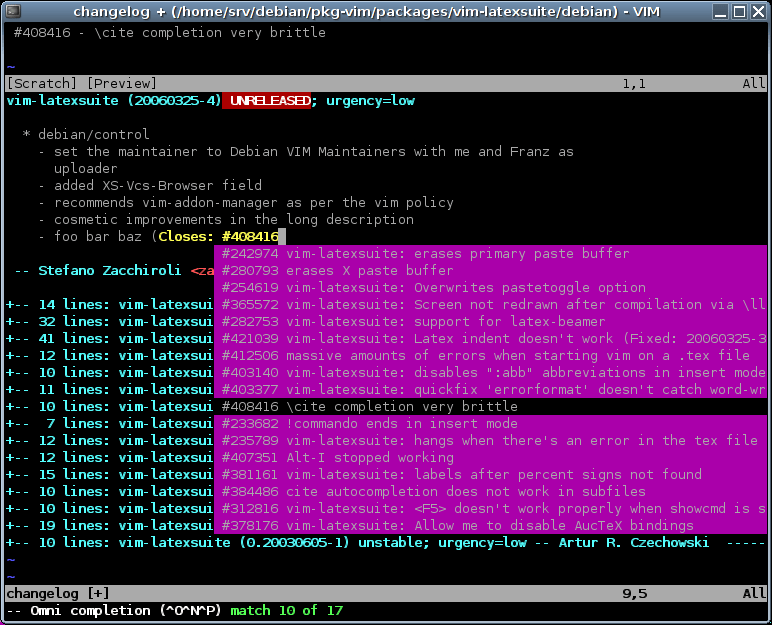Pick completion #403140 disables ":abb" abbreviations
Viewport: 772px width, 625px height.
490,372
